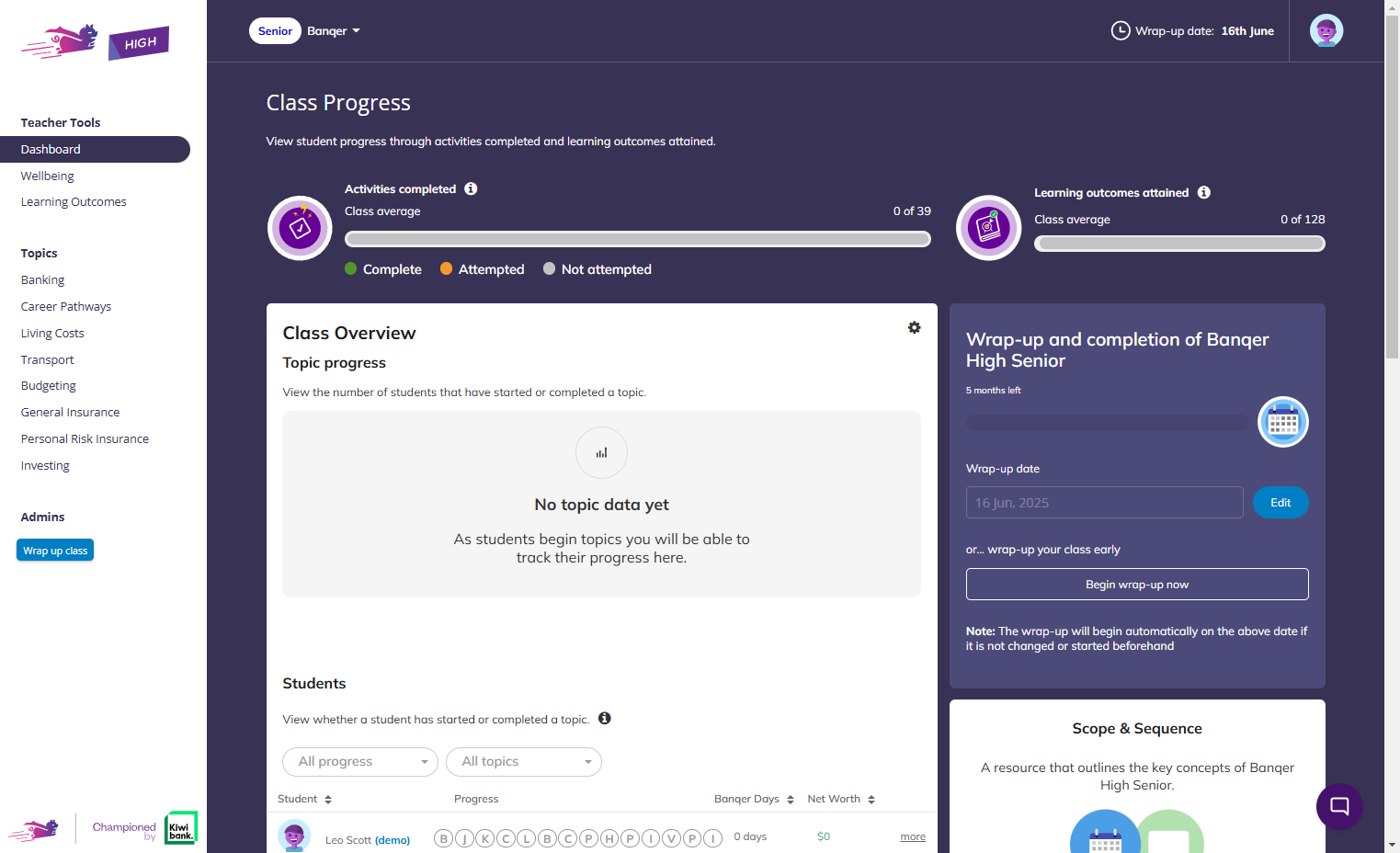Screen dimensions: 1400x853
Task: Open the more link for Leo Scott
Action: [x=913, y=836]
